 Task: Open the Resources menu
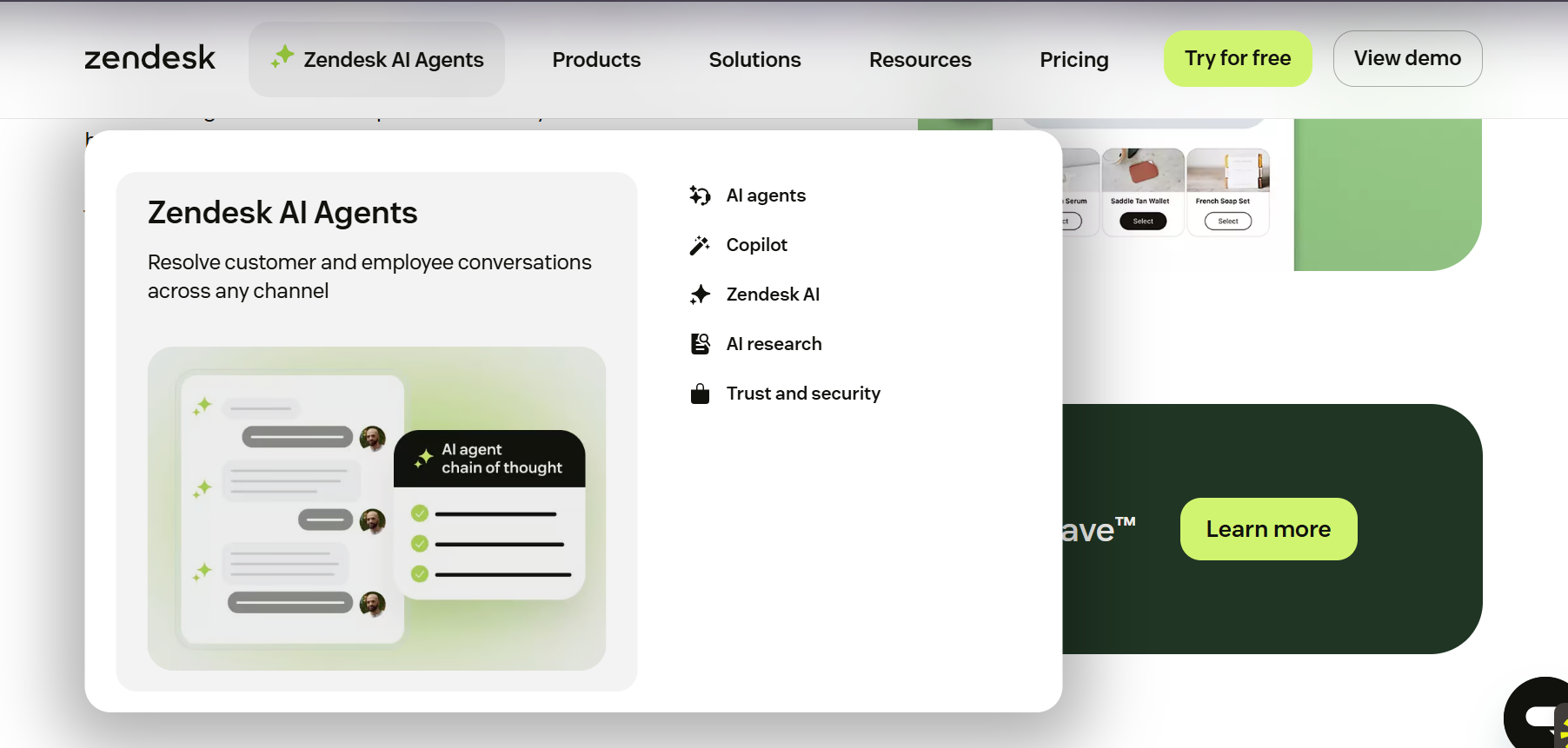pyautogui.click(x=920, y=59)
